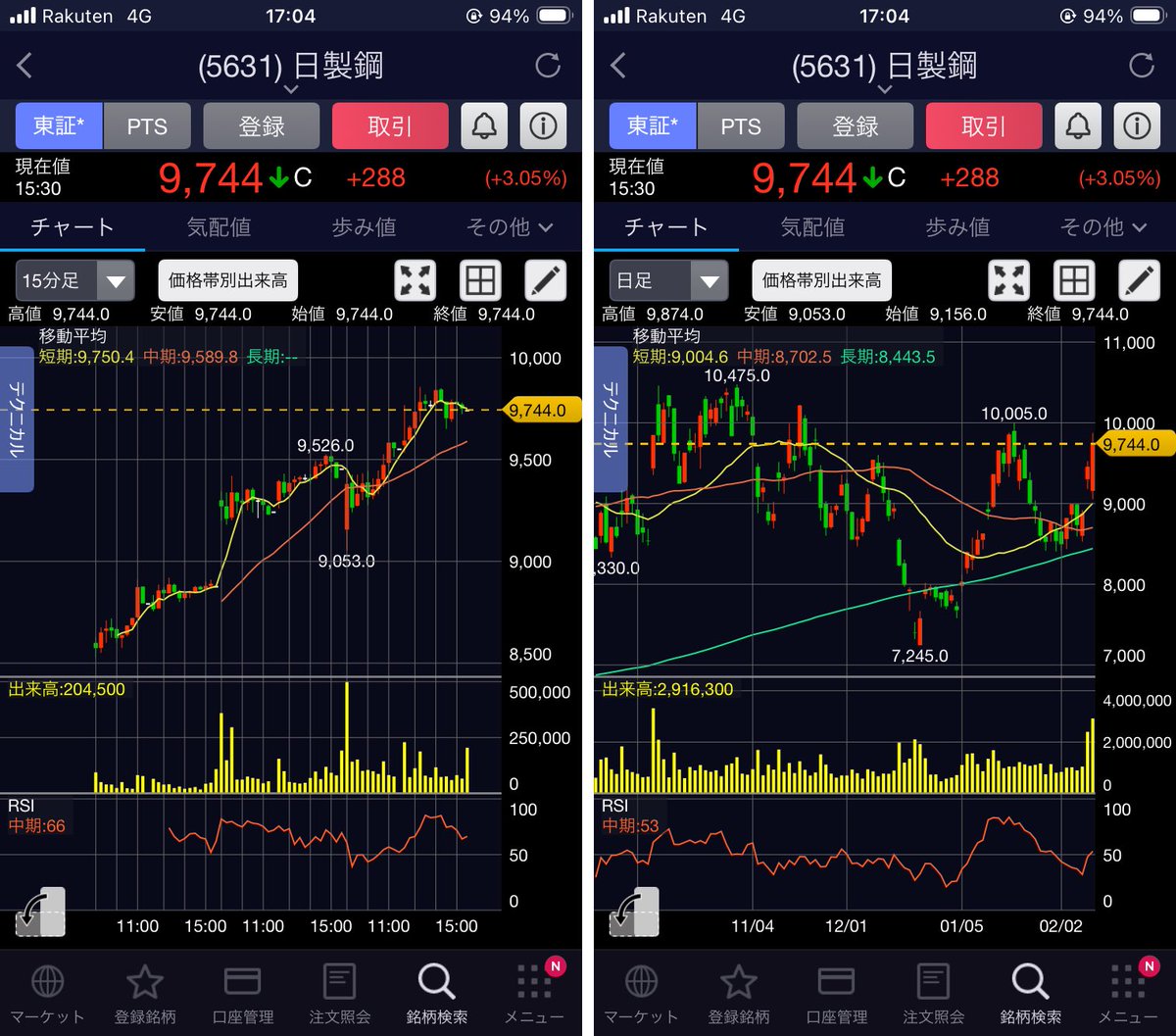
Task: Select チャート tab on left screen
Action: (x=73, y=227)
